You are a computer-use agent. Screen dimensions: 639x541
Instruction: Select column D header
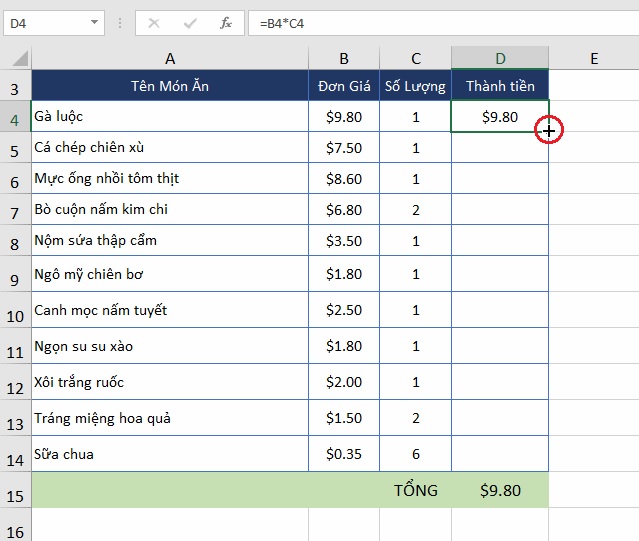pyautogui.click(x=500, y=58)
